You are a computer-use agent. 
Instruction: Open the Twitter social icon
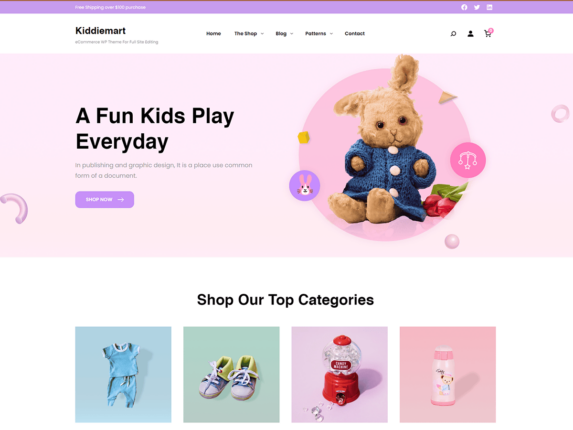(x=477, y=7)
